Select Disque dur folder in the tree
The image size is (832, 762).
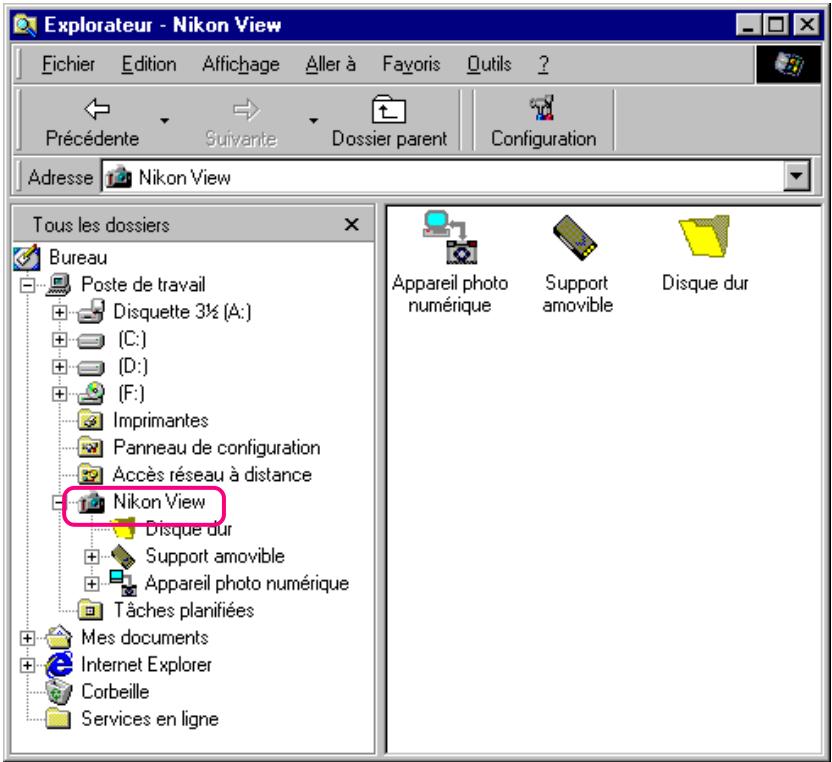(123, 529)
